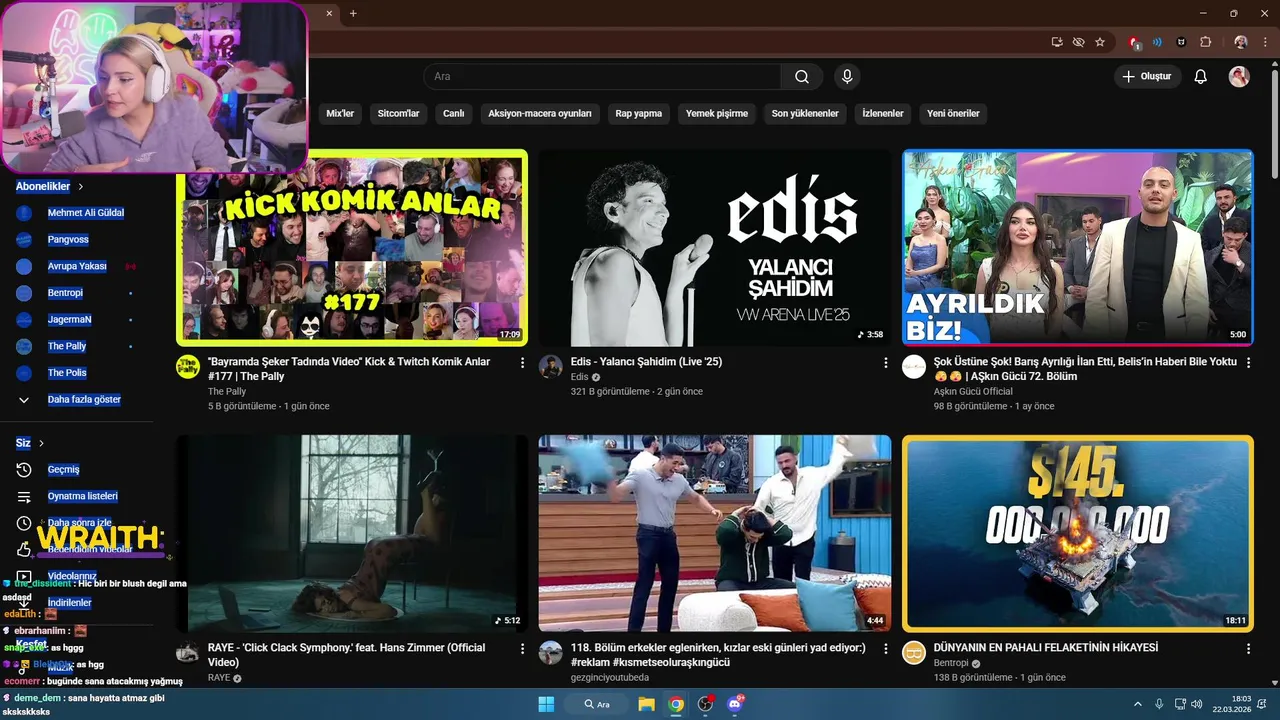Open more options for Aşkın Gücü 72. Bölüm
This screenshot has height=720, width=1280.
(x=1248, y=363)
